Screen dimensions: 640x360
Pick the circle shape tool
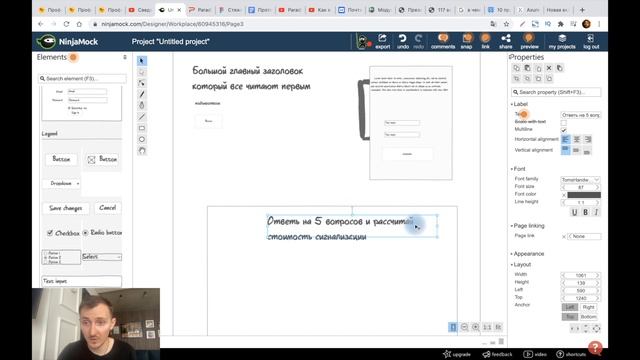pyautogui.click(x=142, y=139)
